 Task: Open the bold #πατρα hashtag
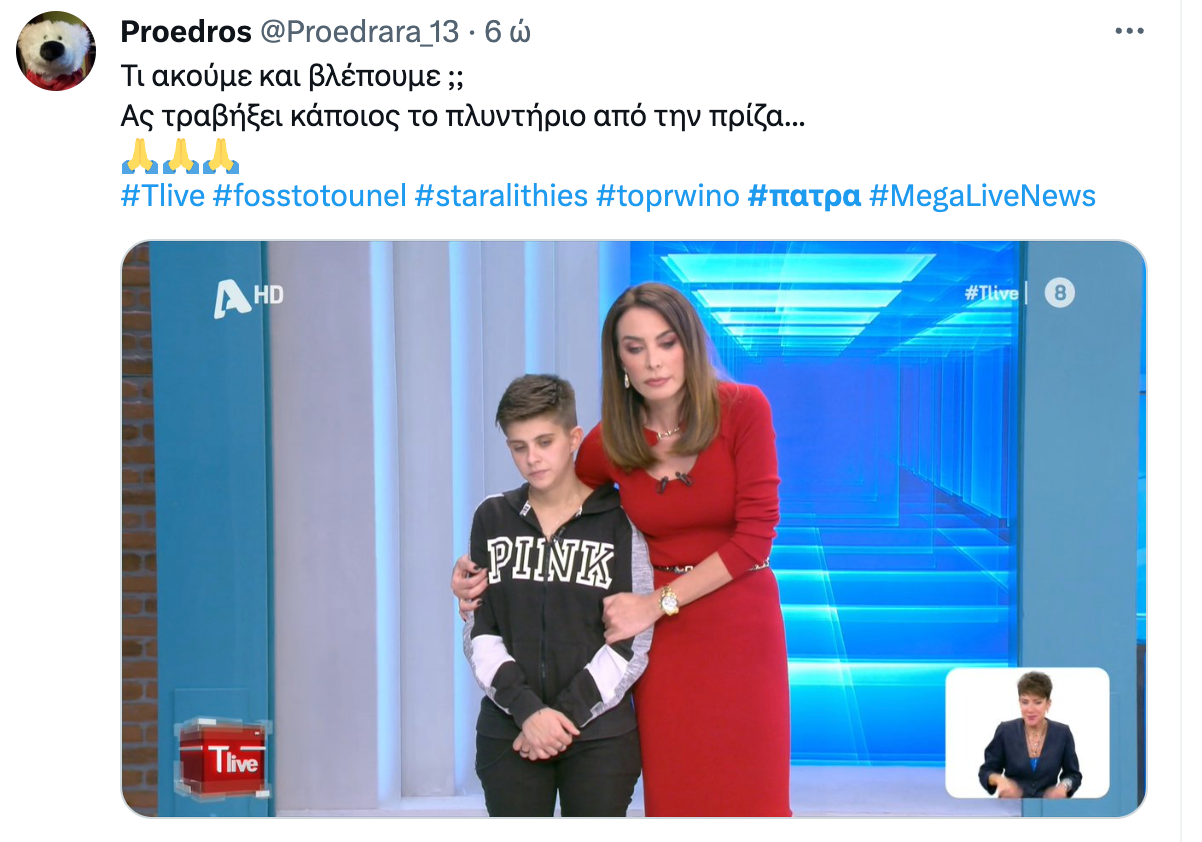point(804,196)
